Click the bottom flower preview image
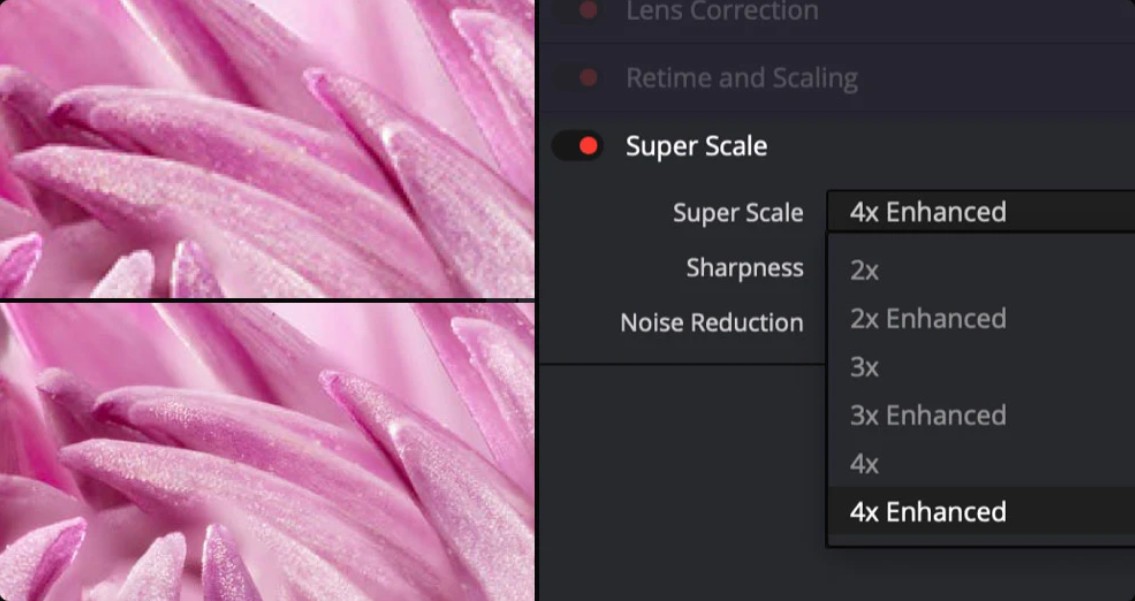Screen dimensions: 1135x601 click(x=267, y=452)
